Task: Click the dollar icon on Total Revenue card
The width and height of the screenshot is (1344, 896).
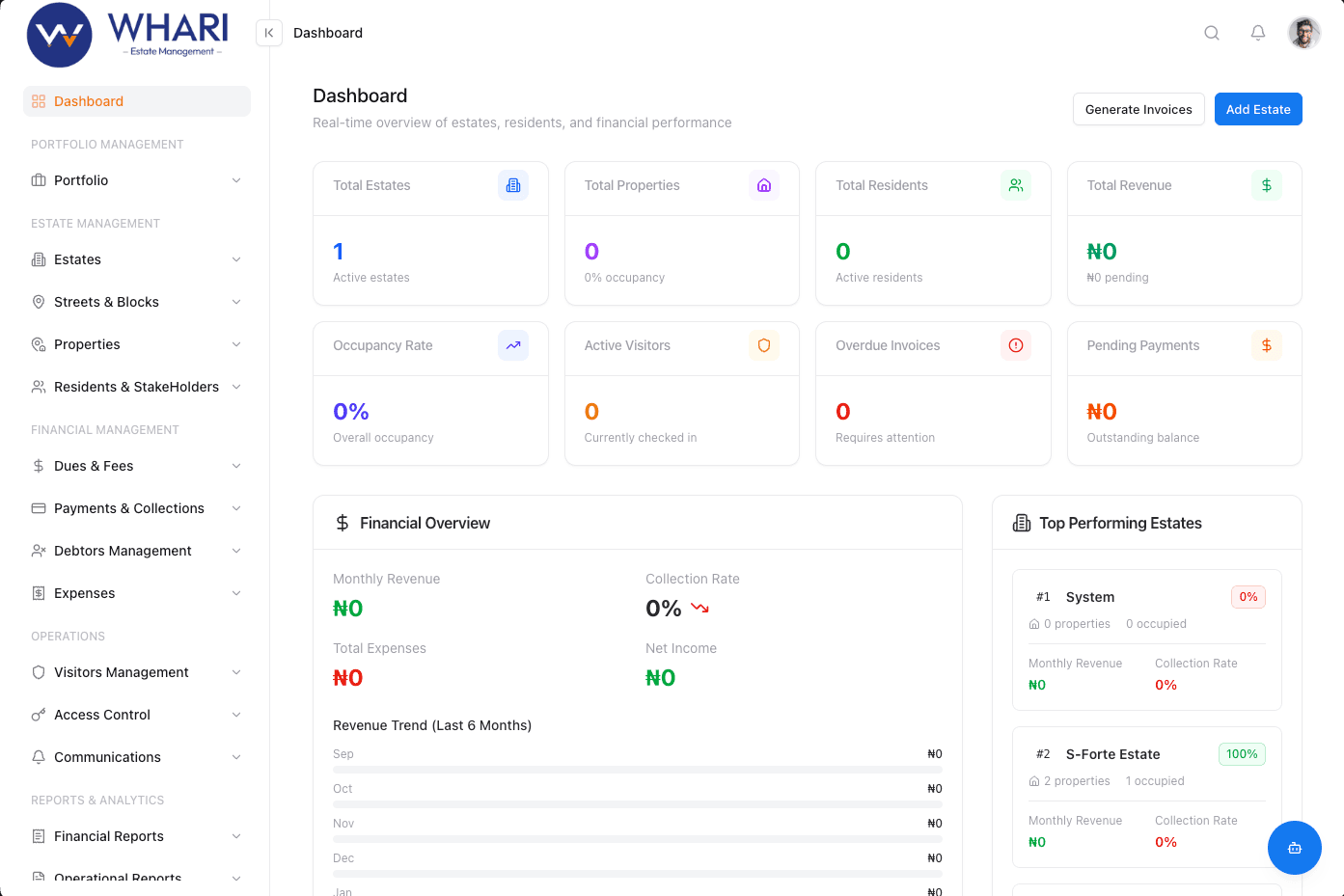Action: click(1266, 184)
